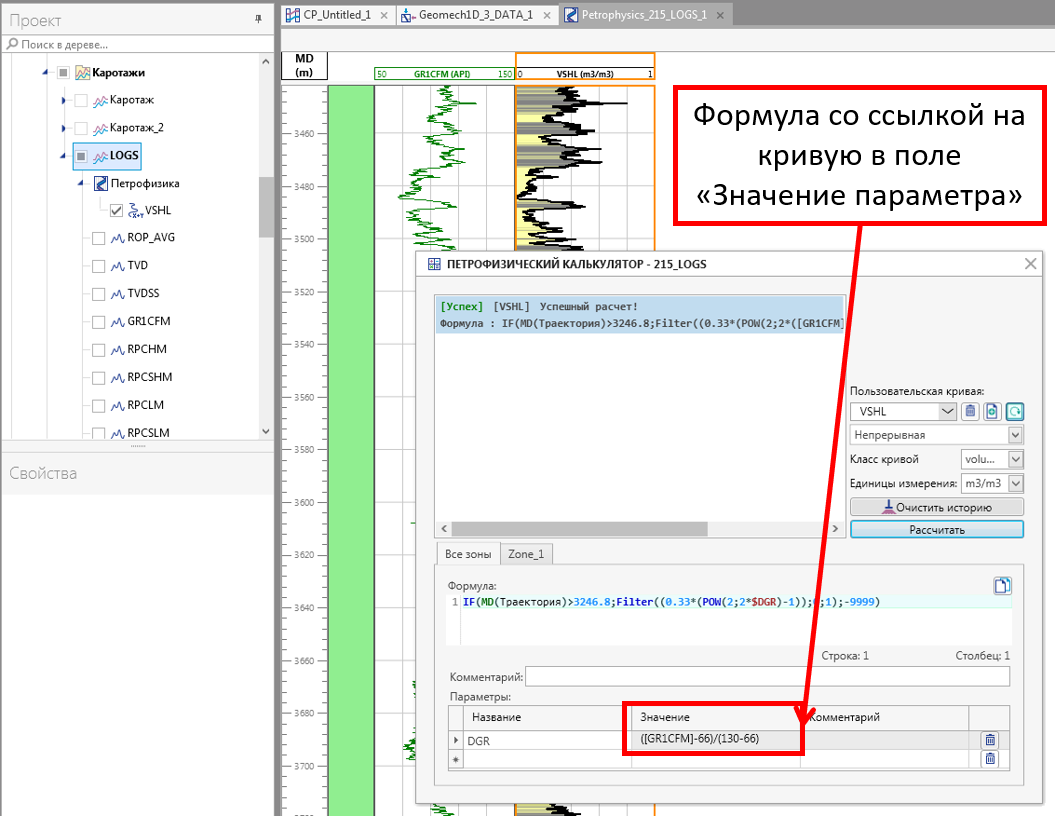Delete the user curve VSHL trash icon
1055x816 pixels.
970,411
